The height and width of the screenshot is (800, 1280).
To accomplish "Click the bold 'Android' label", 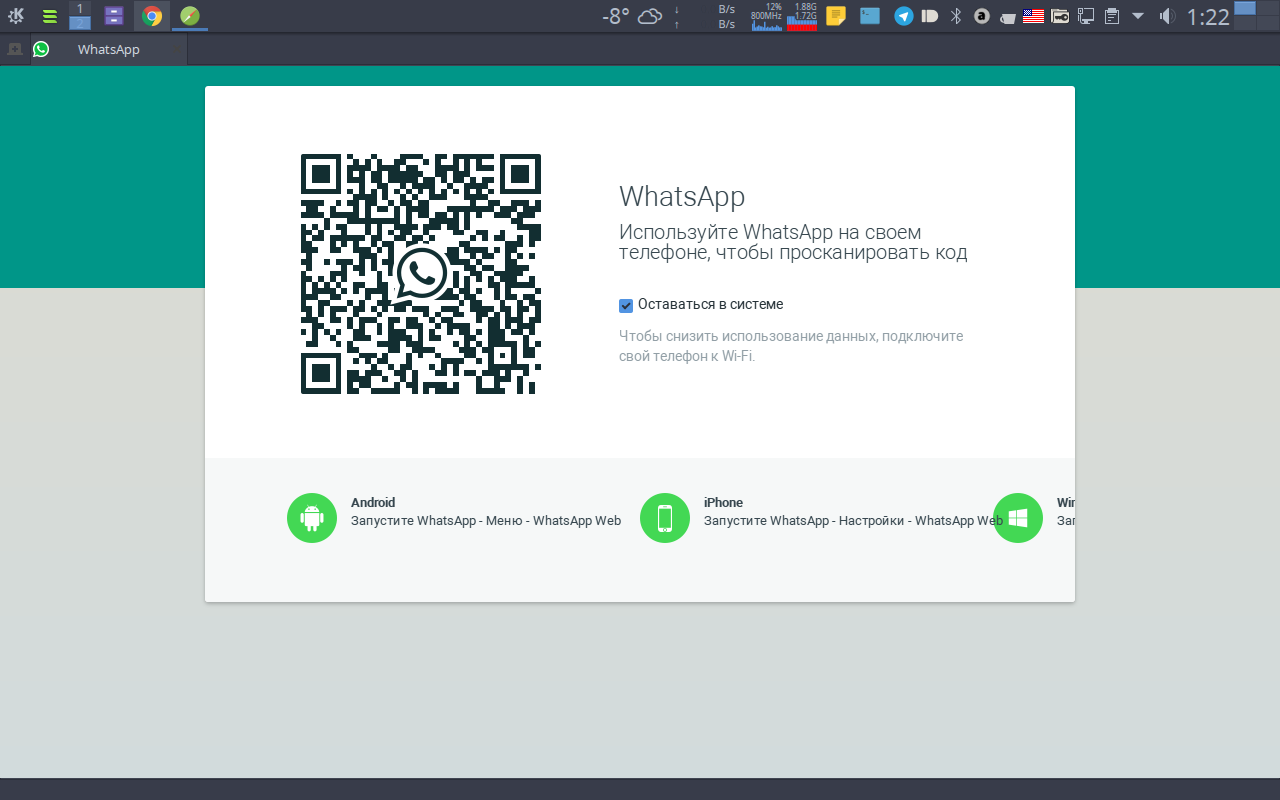I will (x=373, y=503).
